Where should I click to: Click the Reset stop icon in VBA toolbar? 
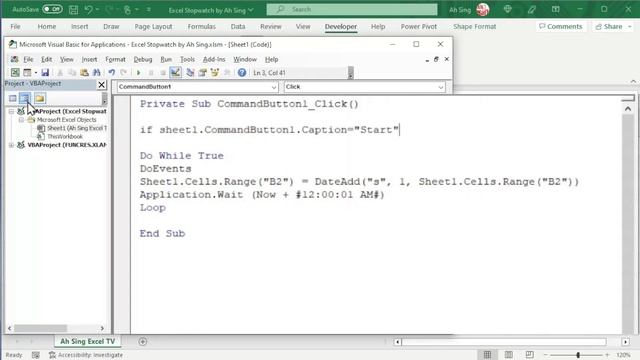point(162,73)
